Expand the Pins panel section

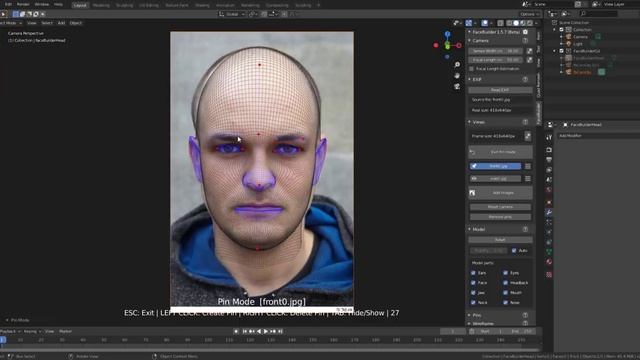(x=476, y=315)
